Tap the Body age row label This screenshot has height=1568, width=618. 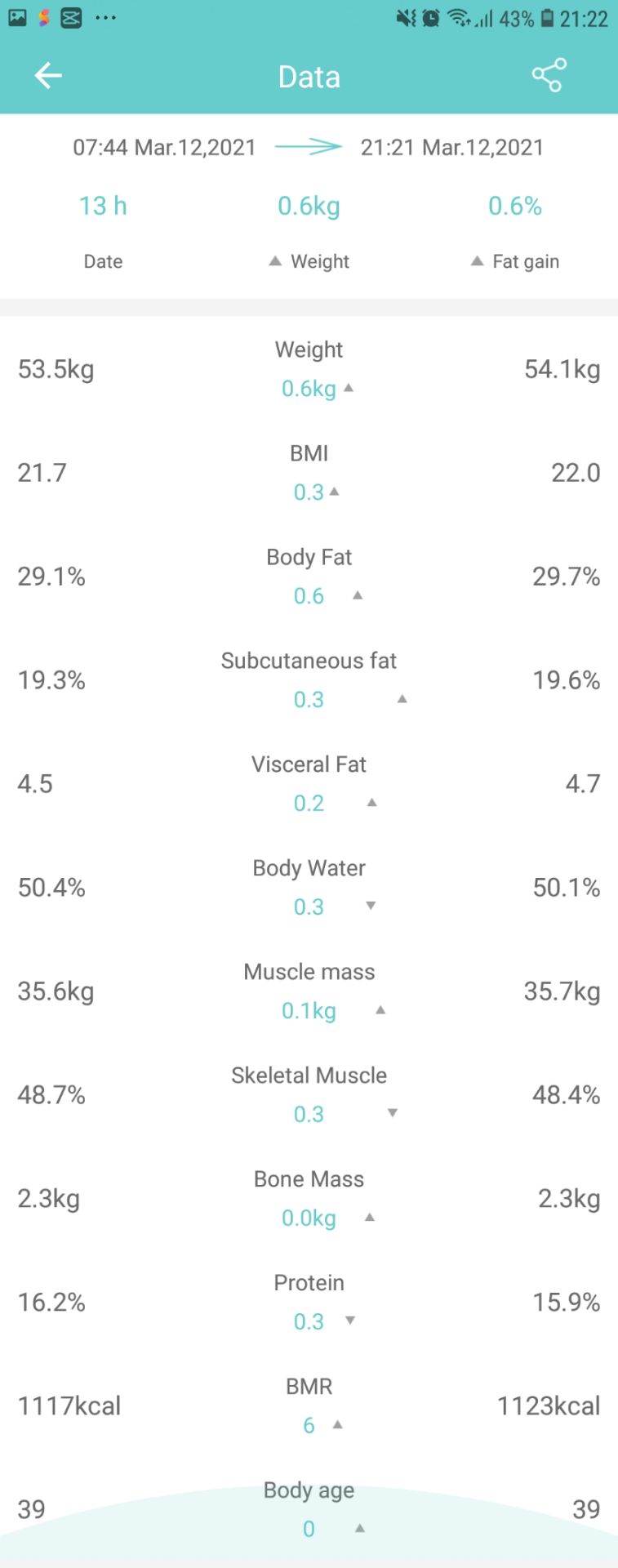click(x=309, y=1490)
